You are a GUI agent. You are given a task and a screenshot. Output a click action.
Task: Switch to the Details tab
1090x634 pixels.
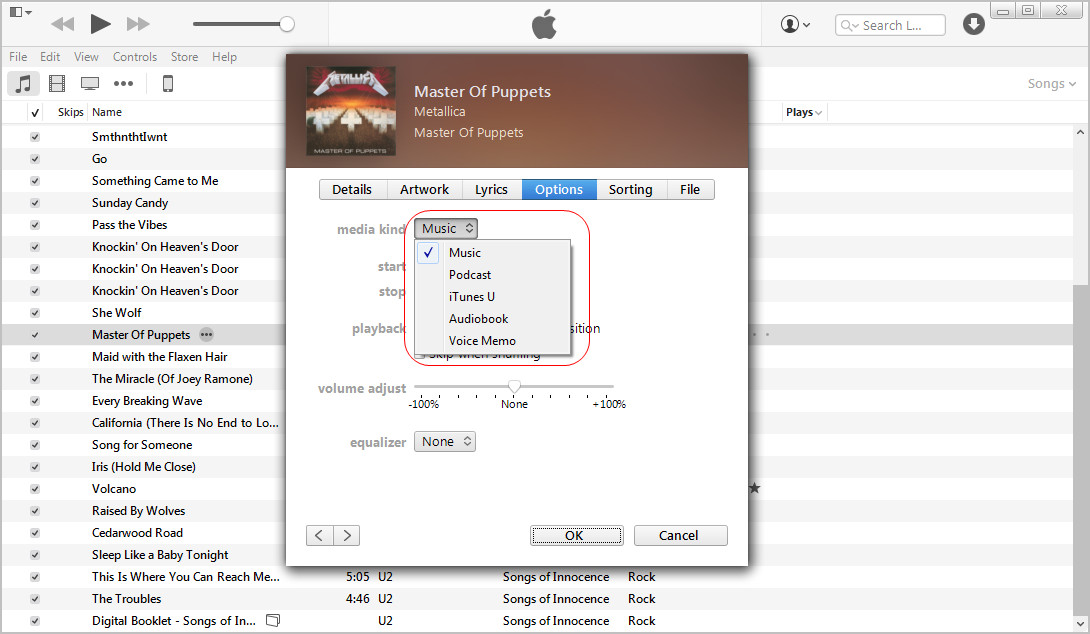coord(352,190)
